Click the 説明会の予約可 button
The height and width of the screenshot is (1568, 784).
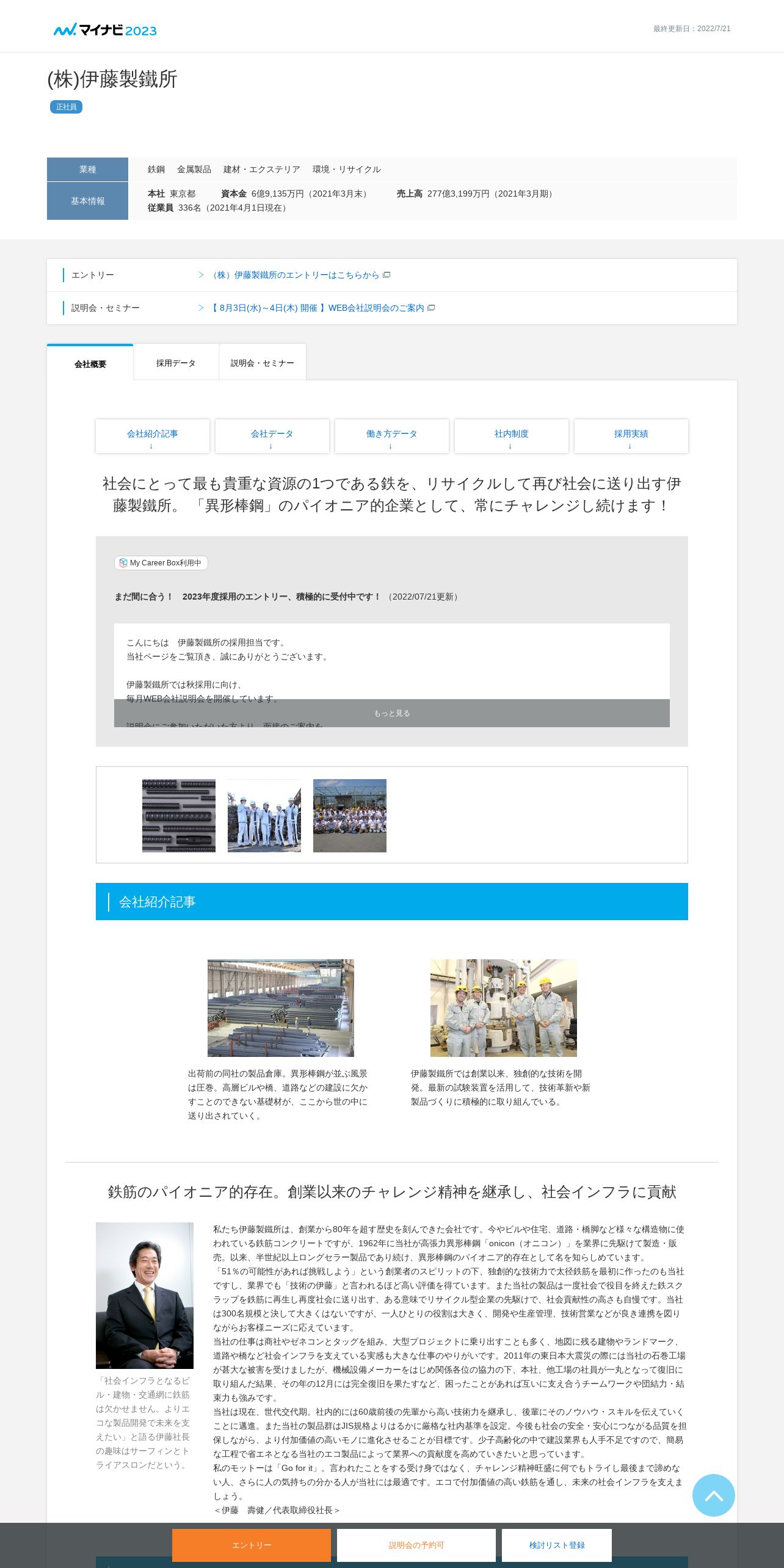[416, 1545]
